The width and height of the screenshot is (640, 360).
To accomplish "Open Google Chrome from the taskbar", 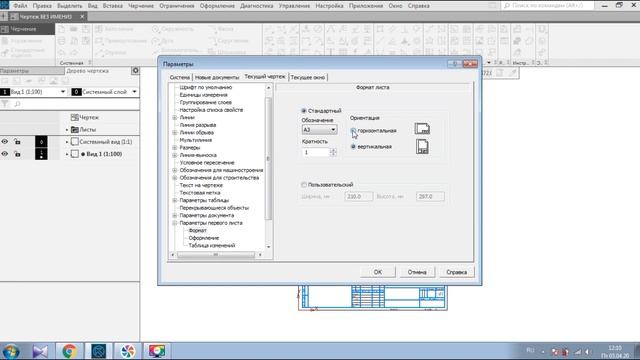I will point(69,351).
